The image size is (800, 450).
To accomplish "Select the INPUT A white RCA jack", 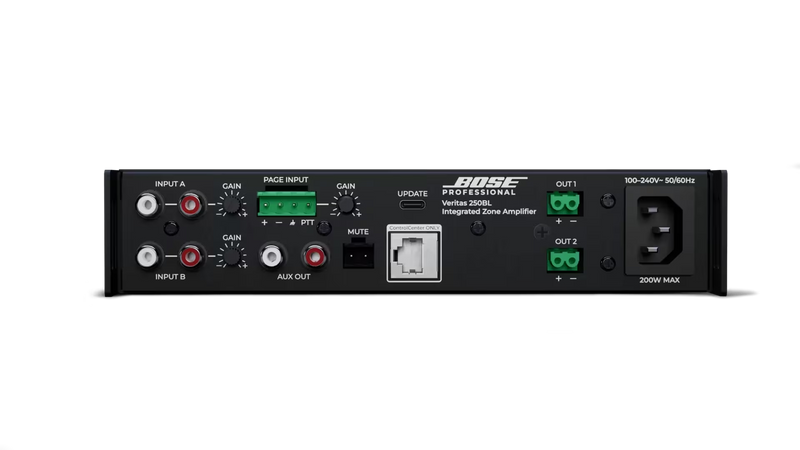I will point(147,205).
